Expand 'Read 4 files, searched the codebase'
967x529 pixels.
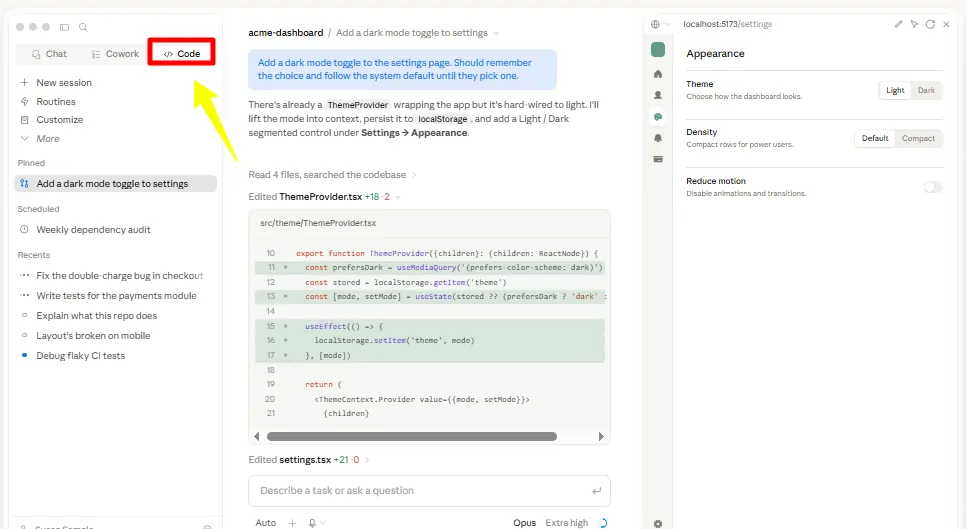(x=332, y=175)
